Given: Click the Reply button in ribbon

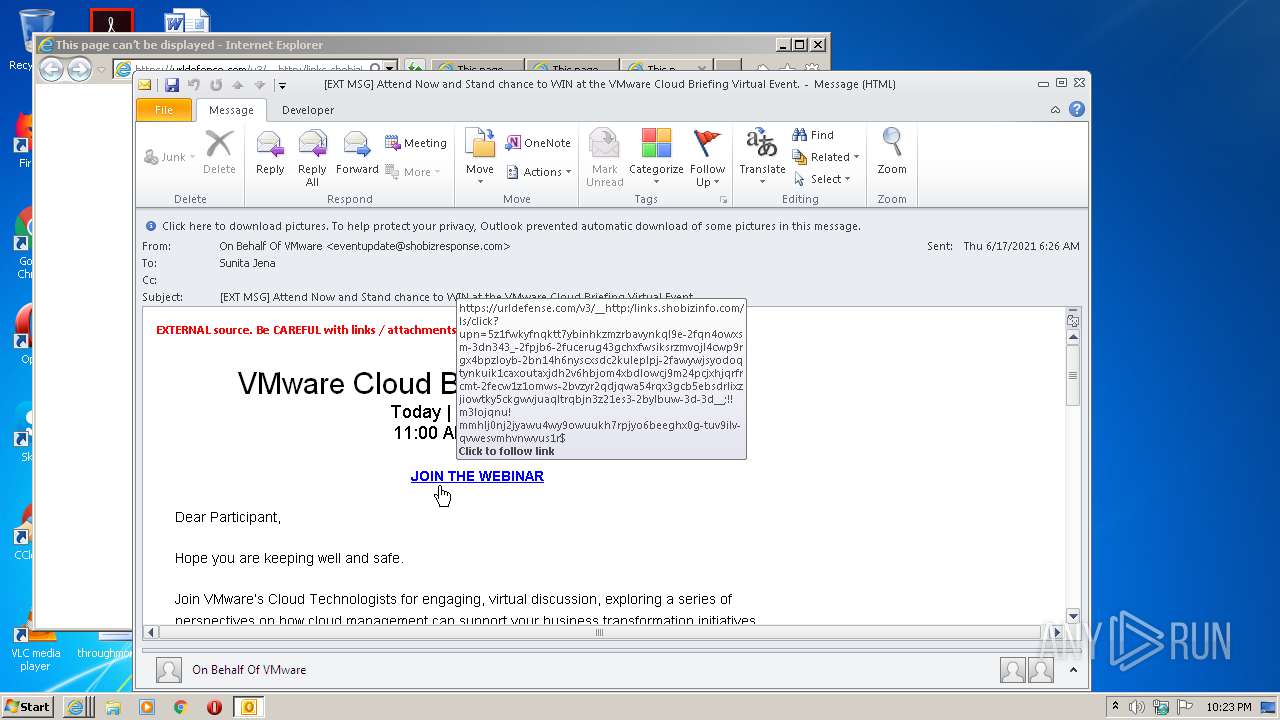Looking at the screenshot, I should (x=270, y=153).
